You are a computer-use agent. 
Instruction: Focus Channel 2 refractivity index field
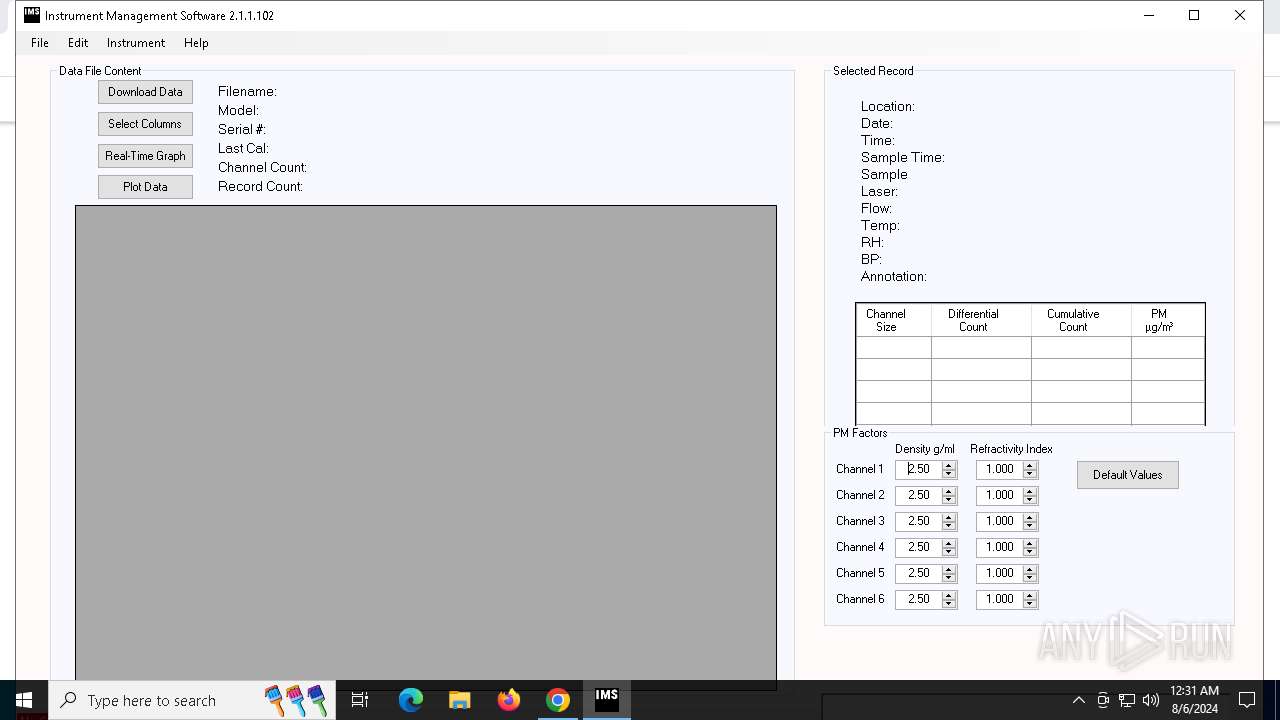pos(999,495)
